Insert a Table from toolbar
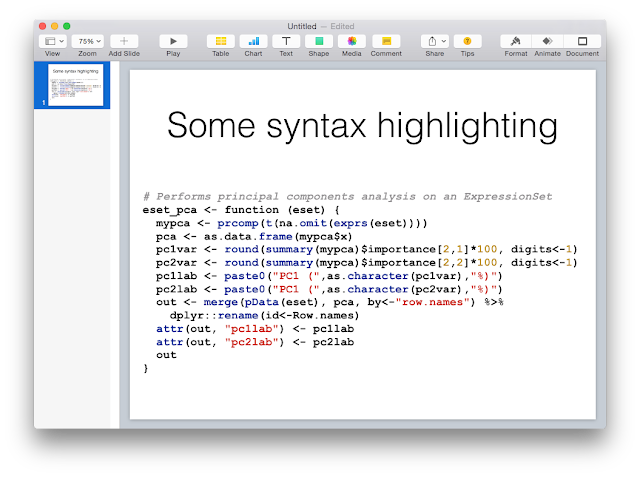The image size is (640, 477). (221, 41)
